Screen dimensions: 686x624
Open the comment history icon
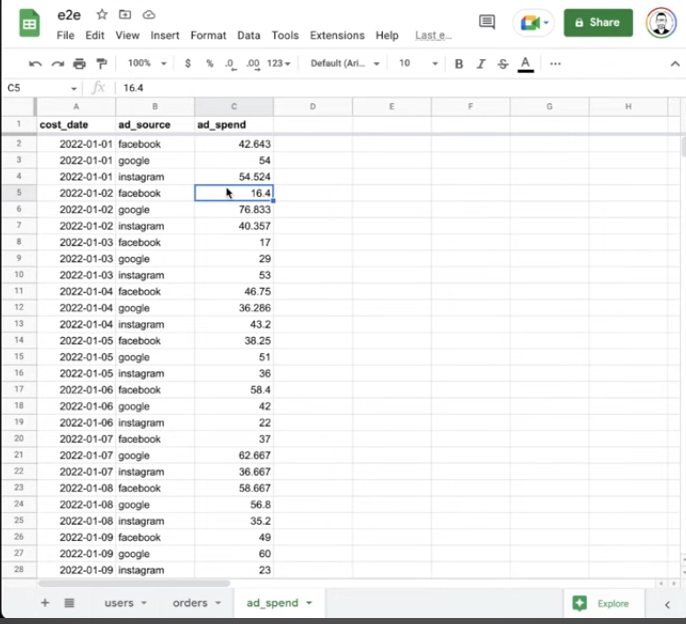pyautogui.click(x=487, y=22)
